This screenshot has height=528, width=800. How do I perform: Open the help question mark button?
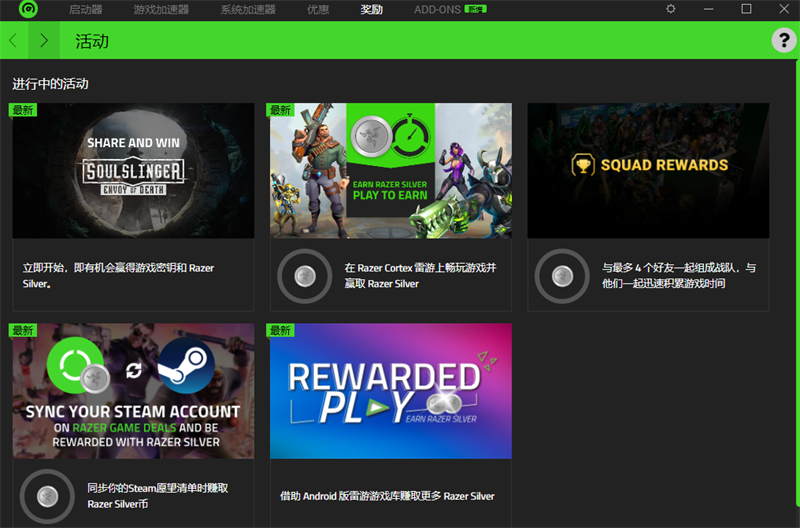(784, 40)
